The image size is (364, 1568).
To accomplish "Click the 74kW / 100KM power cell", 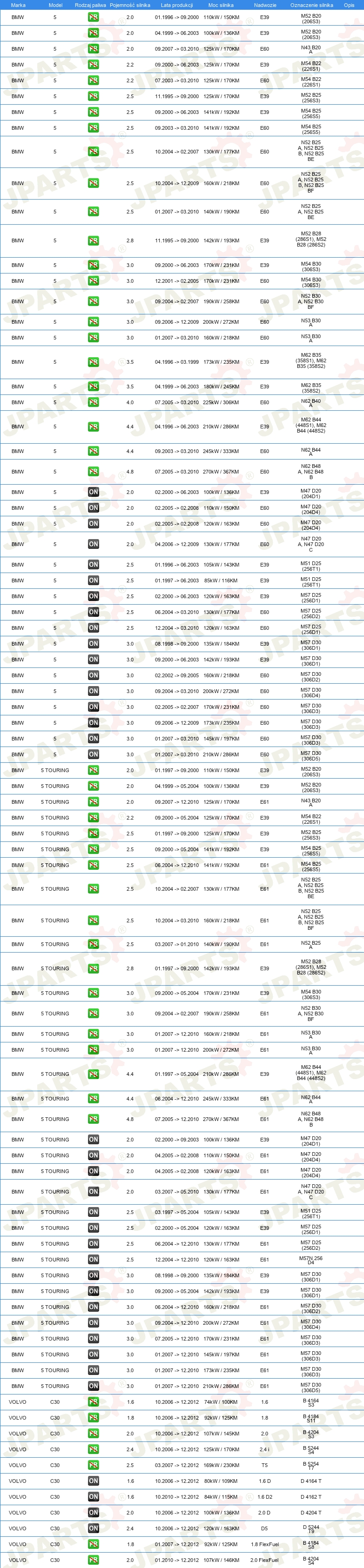I will point(222,1402).
